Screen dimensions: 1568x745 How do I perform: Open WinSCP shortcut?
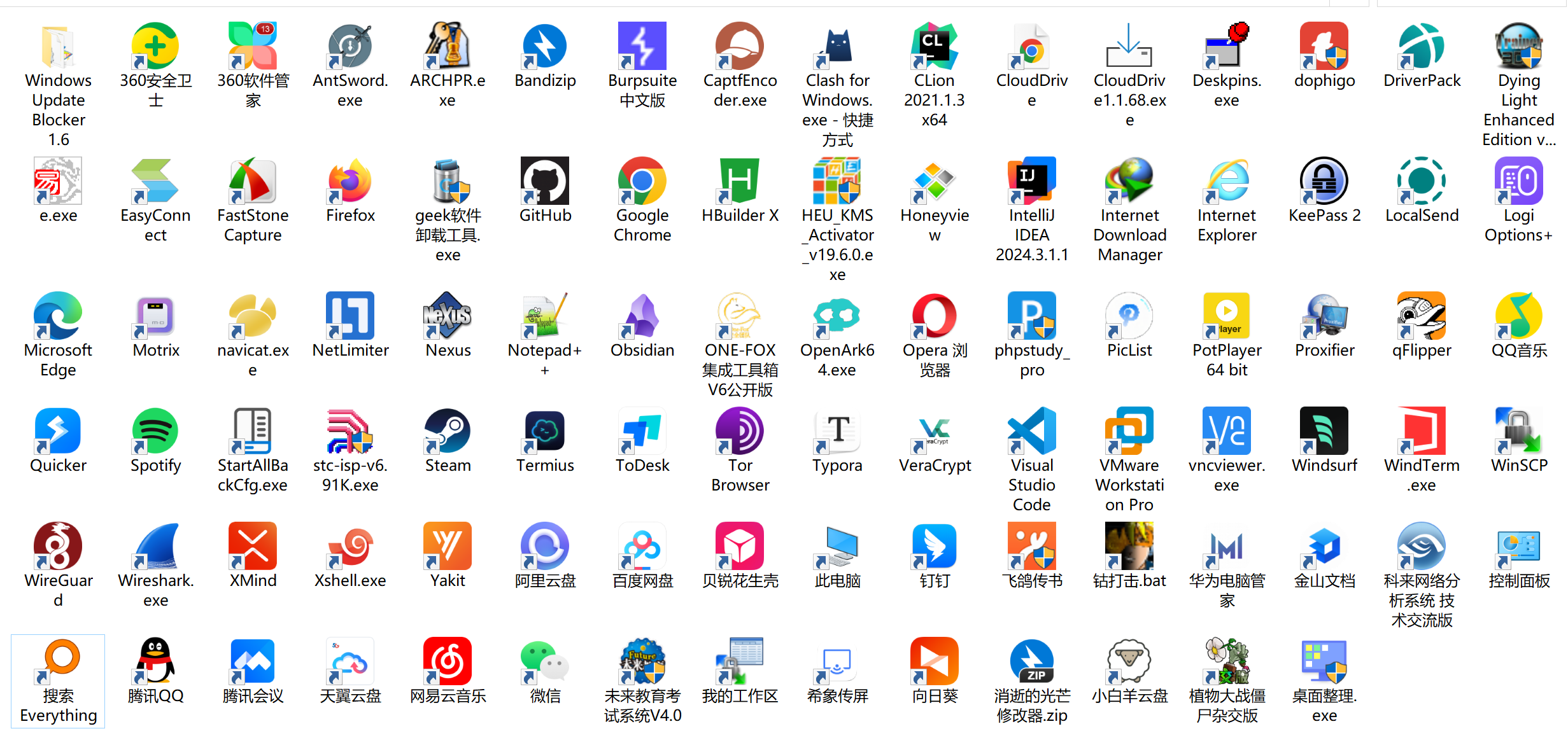[1519, 431]
